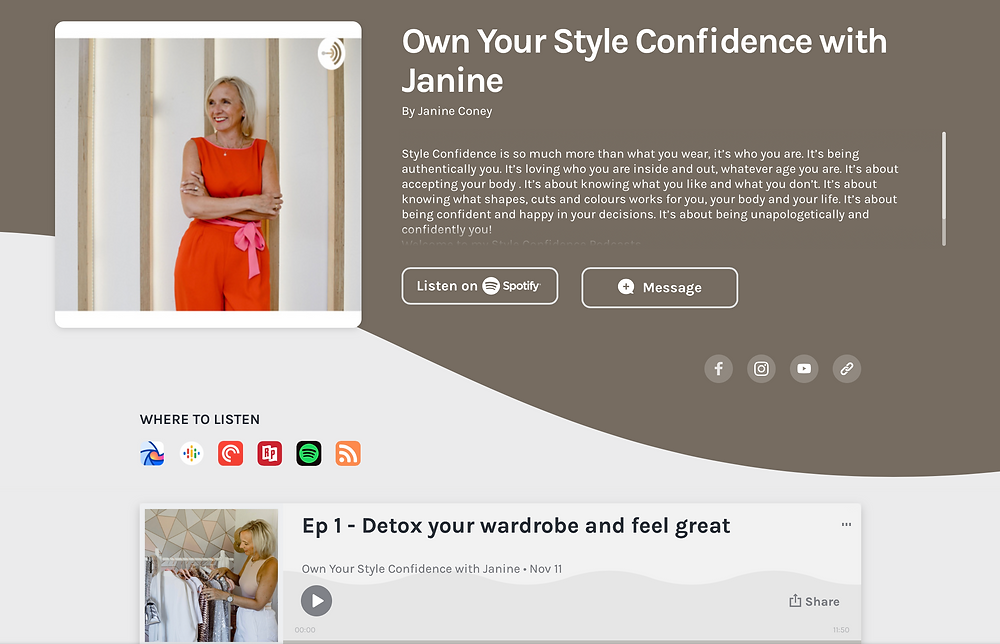1000x644 pixels.
Task: Click podcast title Own Your Style Confidence with Janine
Action: pyautogui.click(x=644, y=61)
